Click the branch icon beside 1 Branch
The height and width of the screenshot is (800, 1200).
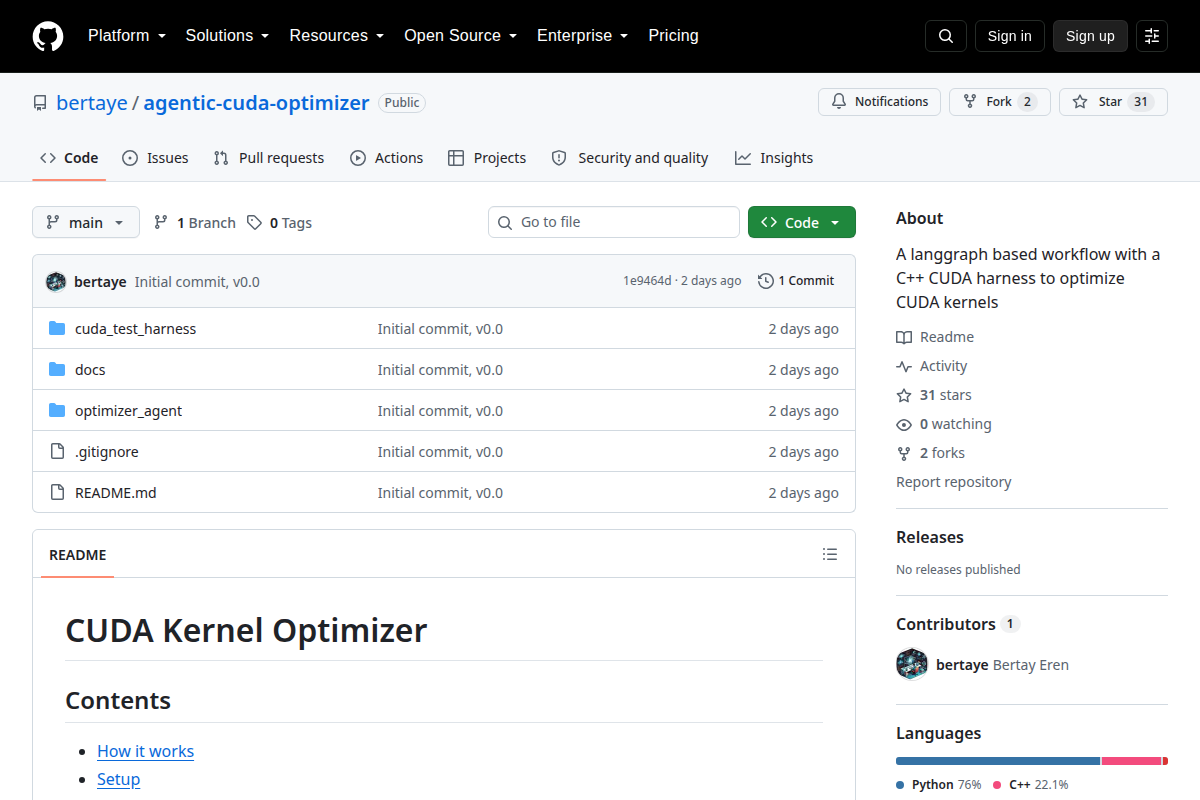(161, 222)
